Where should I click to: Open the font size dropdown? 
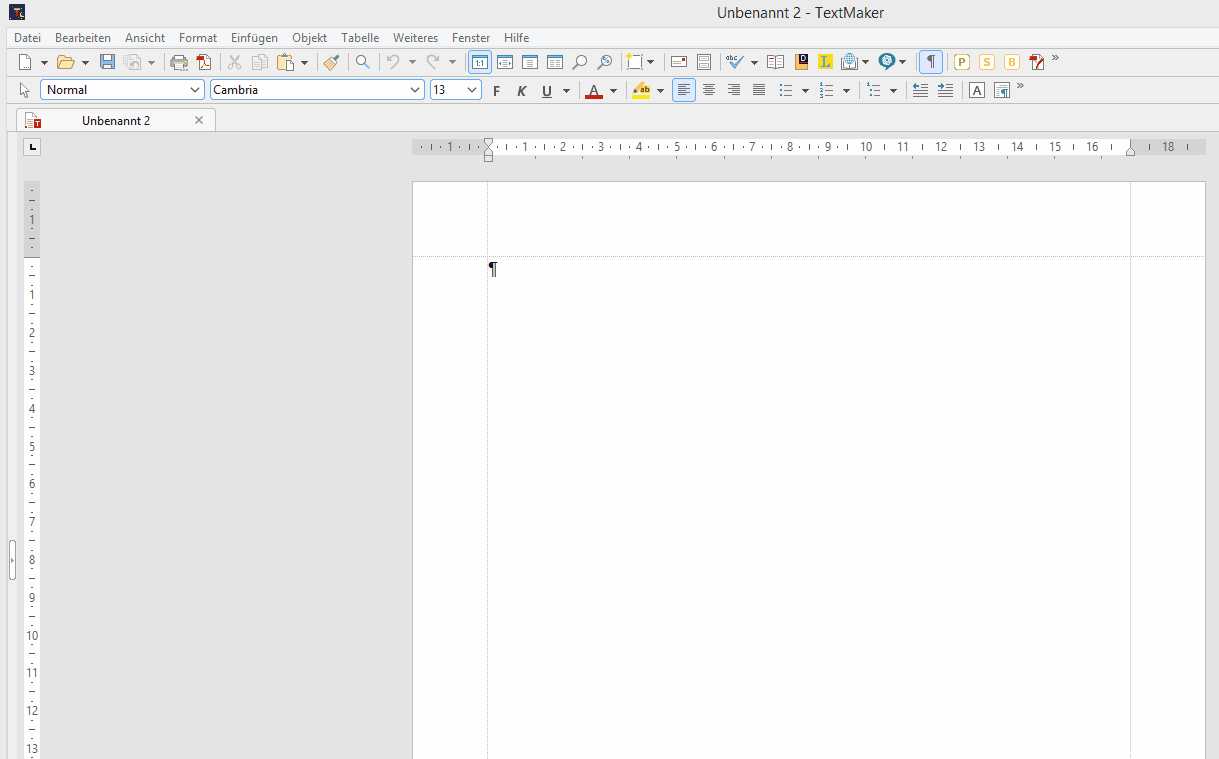tap(472, 90)
